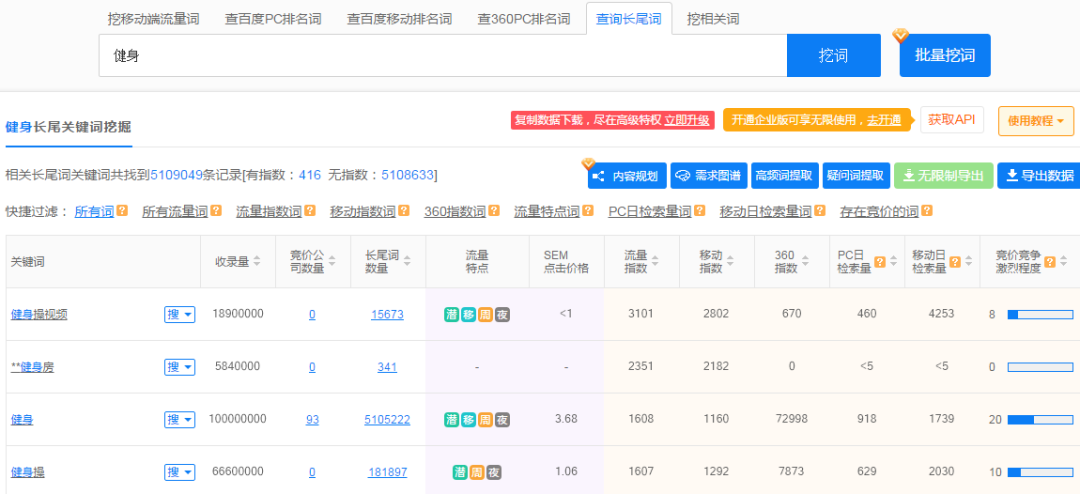Click long-tail count 5105222 link
Viewport: 1080px width, 494px height.
(387, 420)
